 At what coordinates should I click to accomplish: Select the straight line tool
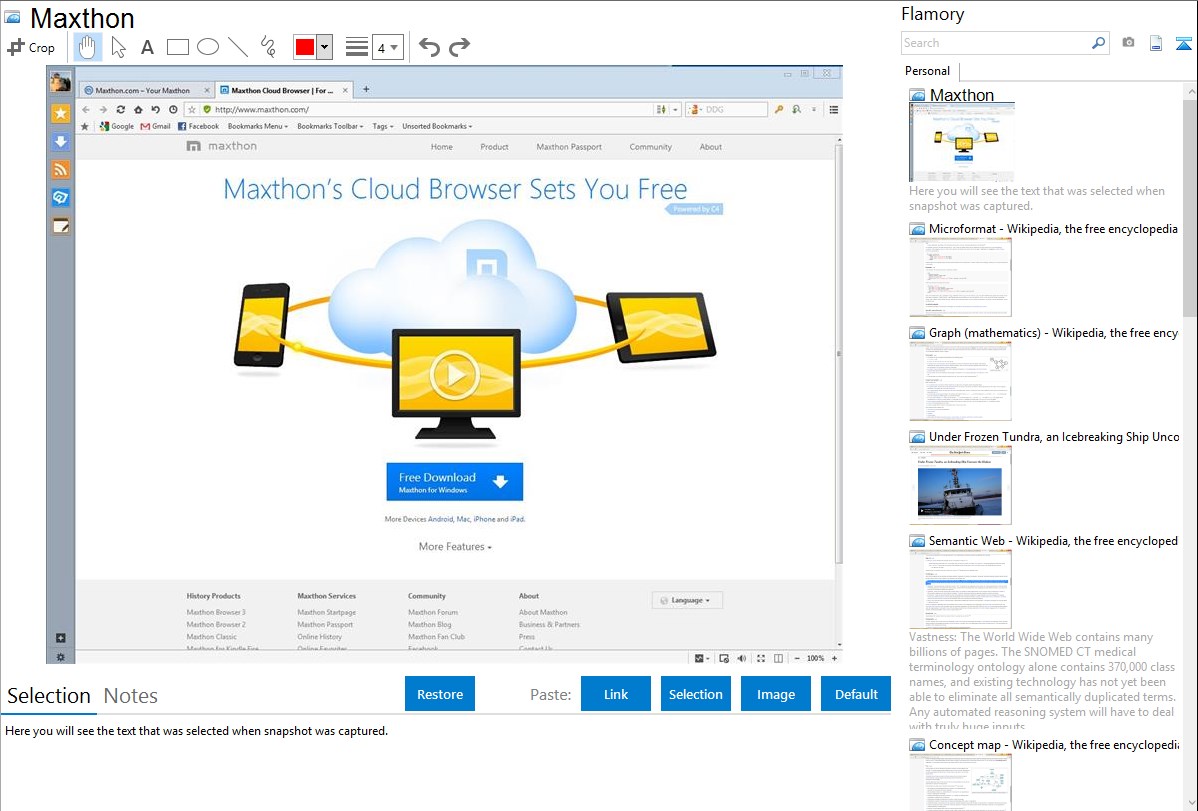(x=238, y=47)
